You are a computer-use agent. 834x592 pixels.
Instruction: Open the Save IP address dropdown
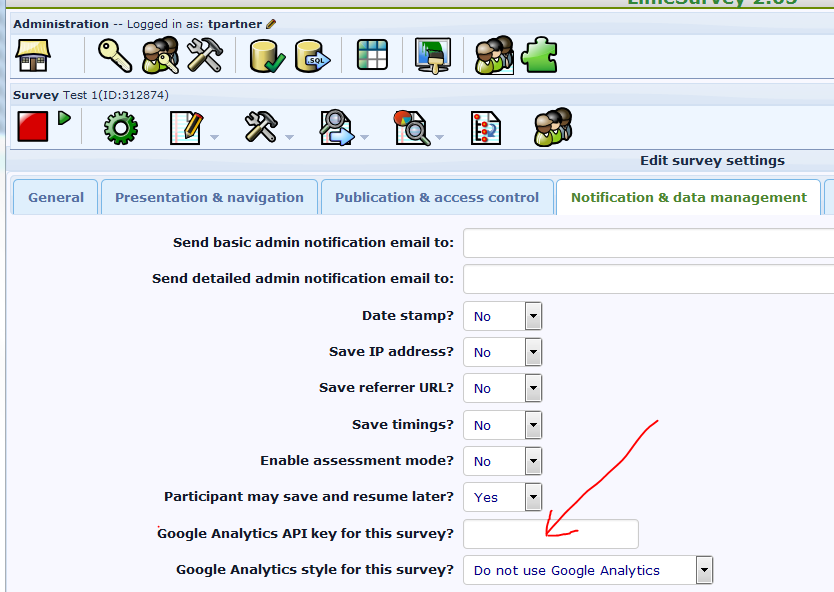click(x=533, y=352)
